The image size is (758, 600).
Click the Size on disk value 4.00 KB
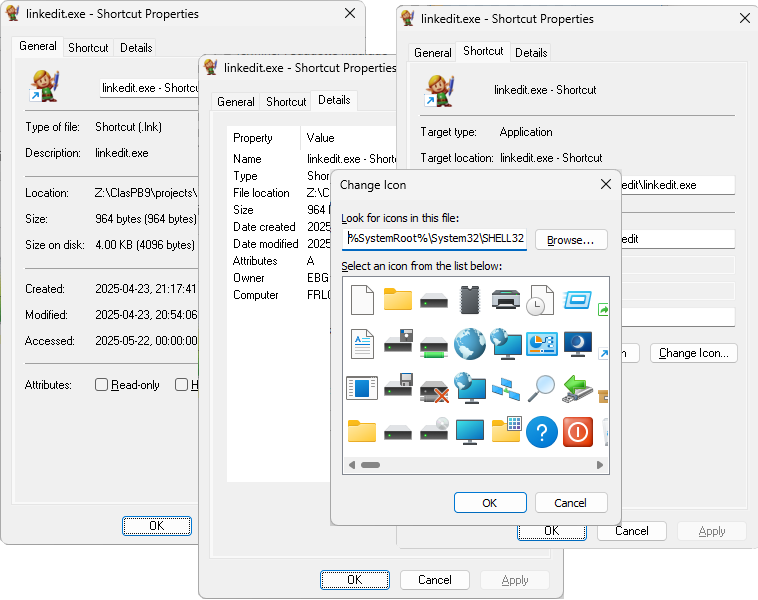(x=145, y=245)
